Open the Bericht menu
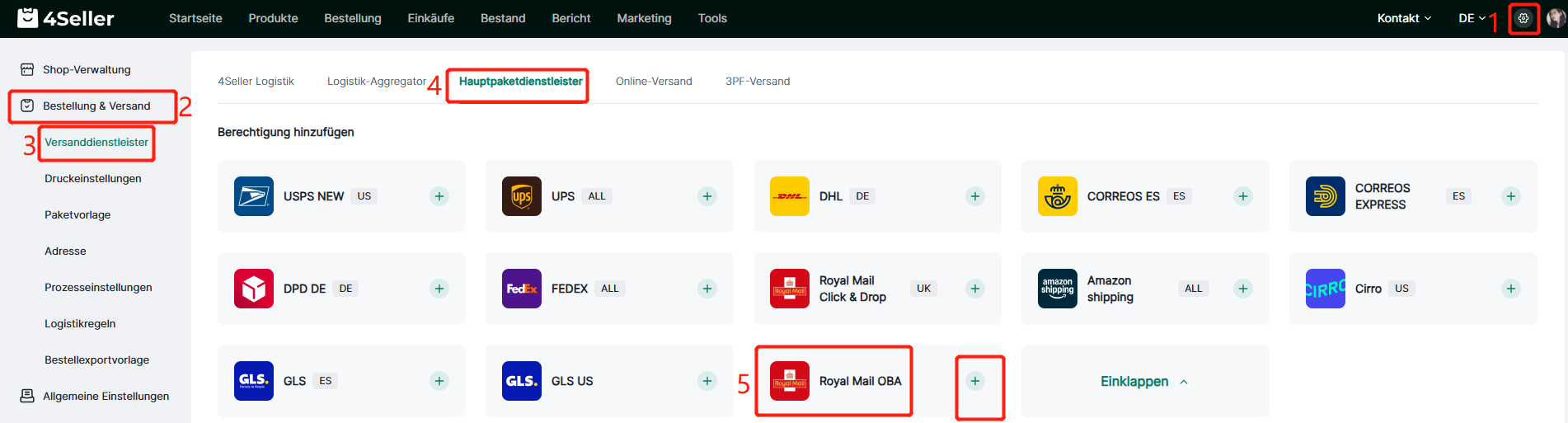 coord(571,18)
